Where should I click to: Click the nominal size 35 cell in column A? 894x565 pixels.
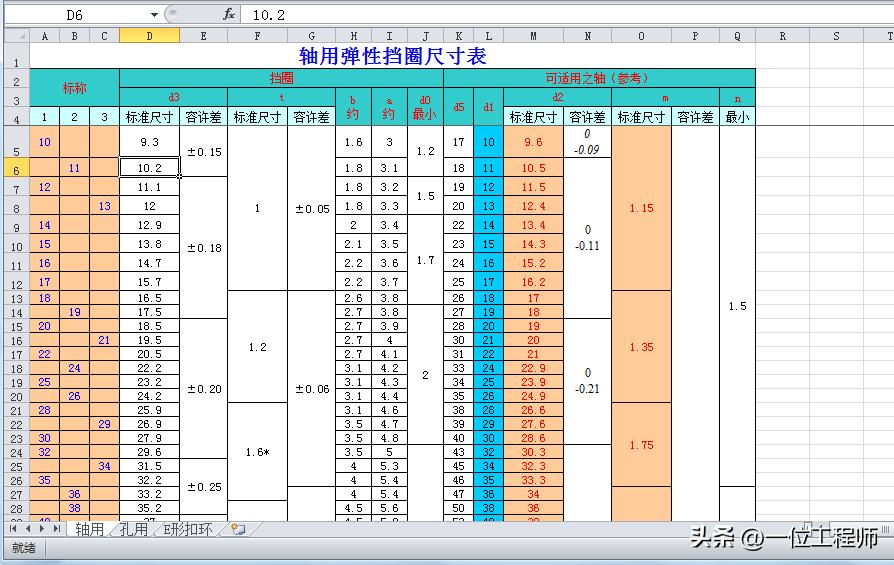pyautogui.click(x=44, y=480)
